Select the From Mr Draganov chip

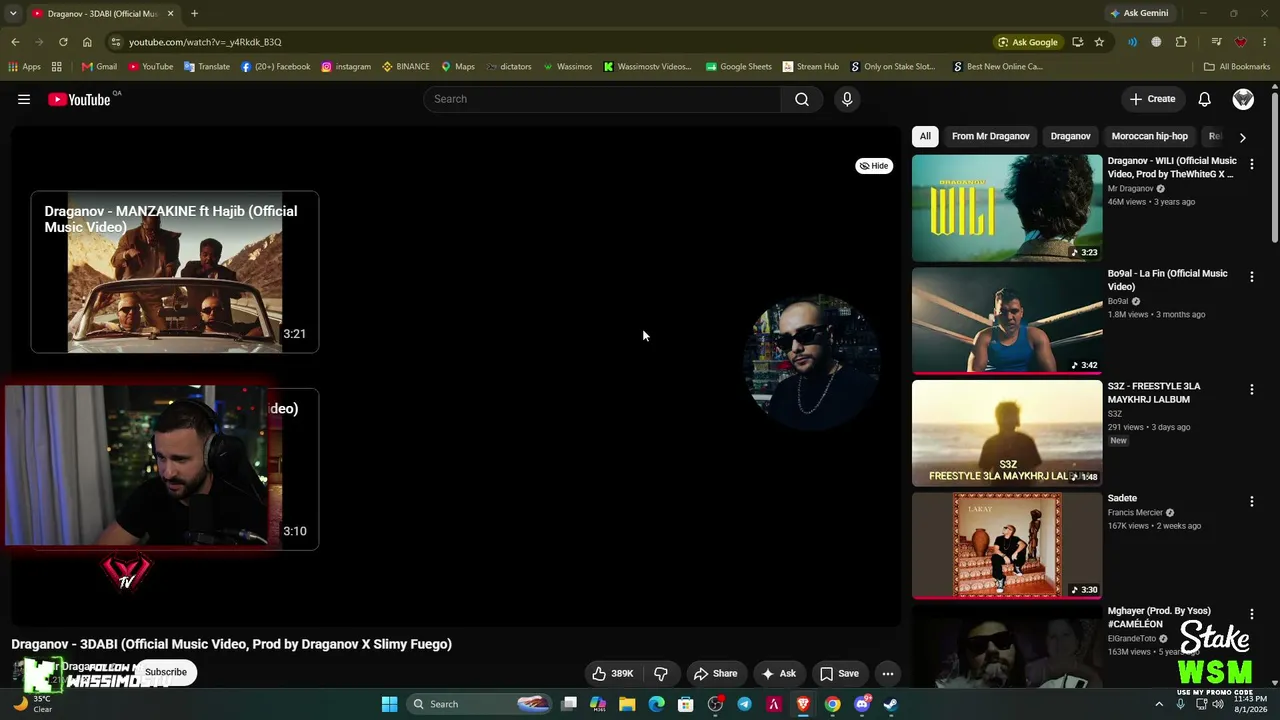[991, 136]
